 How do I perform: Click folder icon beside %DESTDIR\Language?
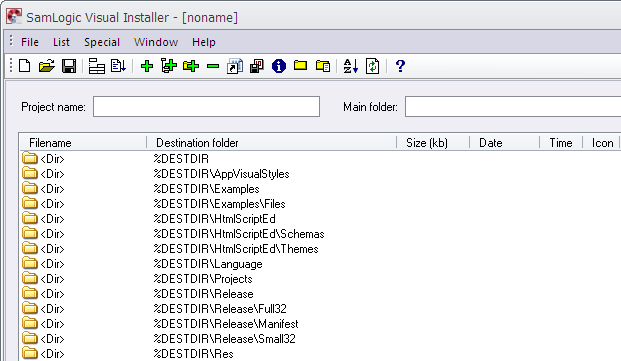[30, 263]
